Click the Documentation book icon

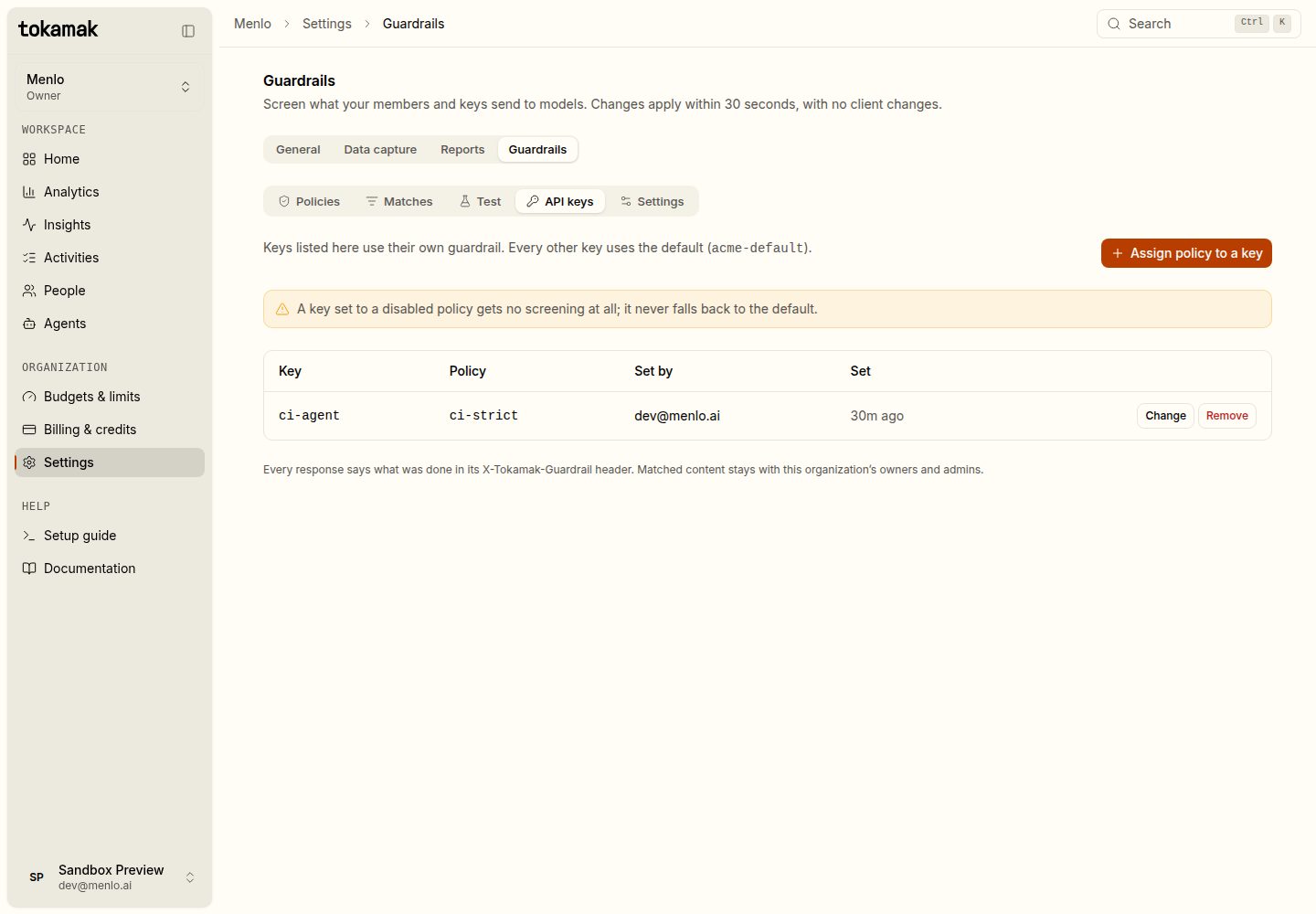coord(29,569)
